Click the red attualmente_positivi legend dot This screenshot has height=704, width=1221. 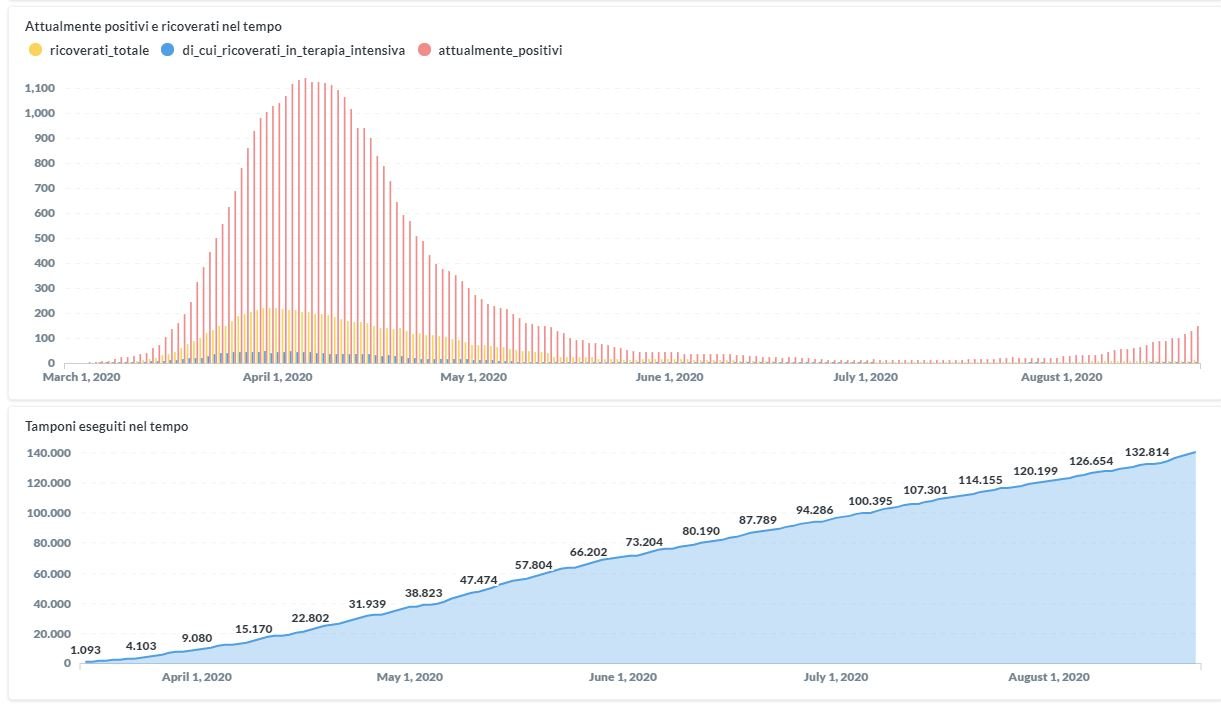click(424, 50)
